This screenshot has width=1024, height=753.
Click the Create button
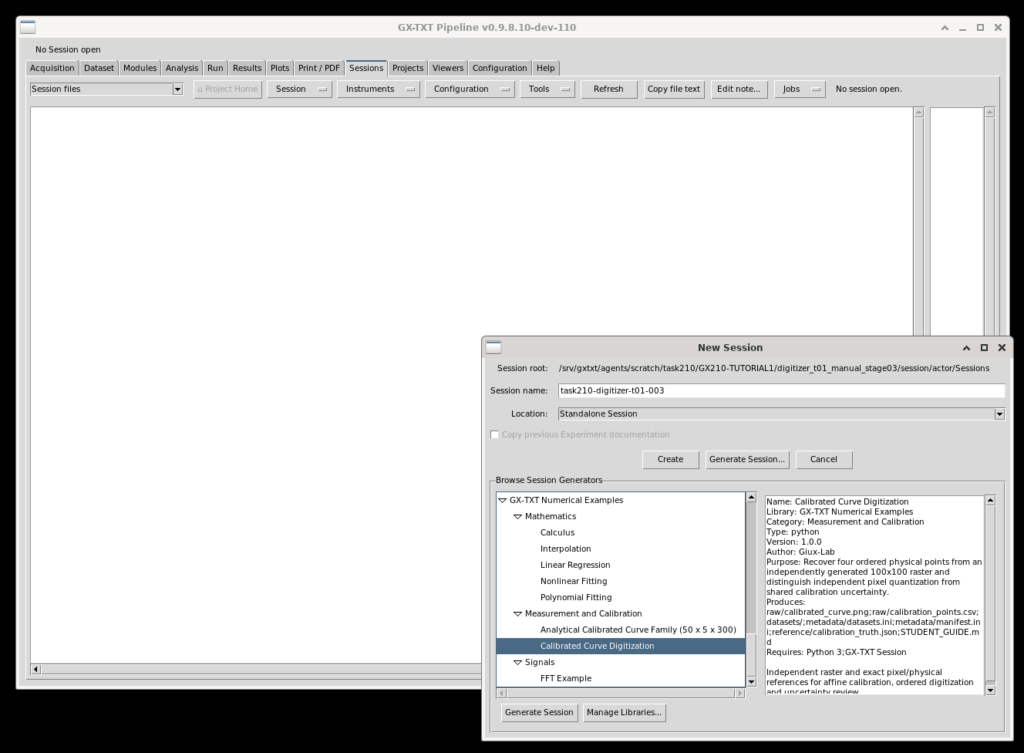pyautogui.click(x=670, y=459)
